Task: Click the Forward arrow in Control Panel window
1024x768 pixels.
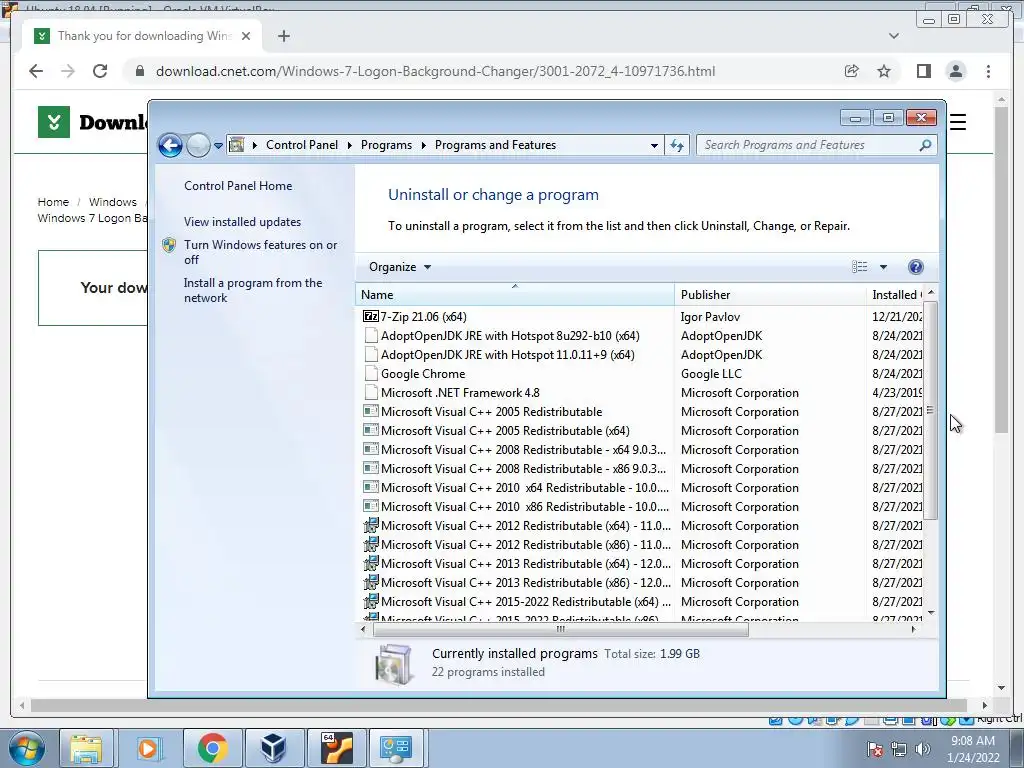Action: pos(197,145)
